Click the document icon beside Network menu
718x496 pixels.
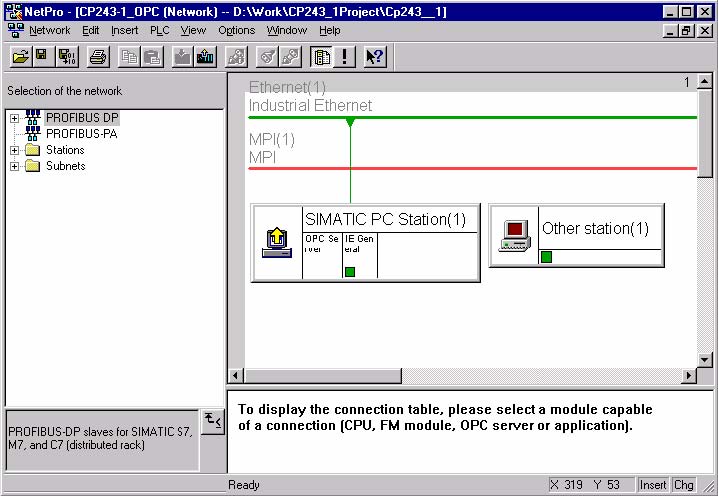16,30
